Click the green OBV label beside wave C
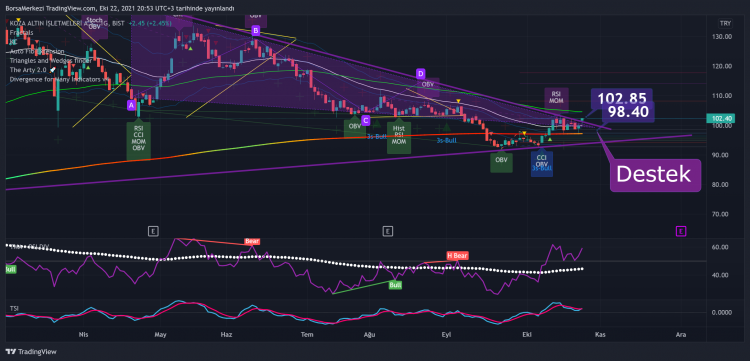Image resolution: width=750 pixels, height=361 pixels. point(354,126)
